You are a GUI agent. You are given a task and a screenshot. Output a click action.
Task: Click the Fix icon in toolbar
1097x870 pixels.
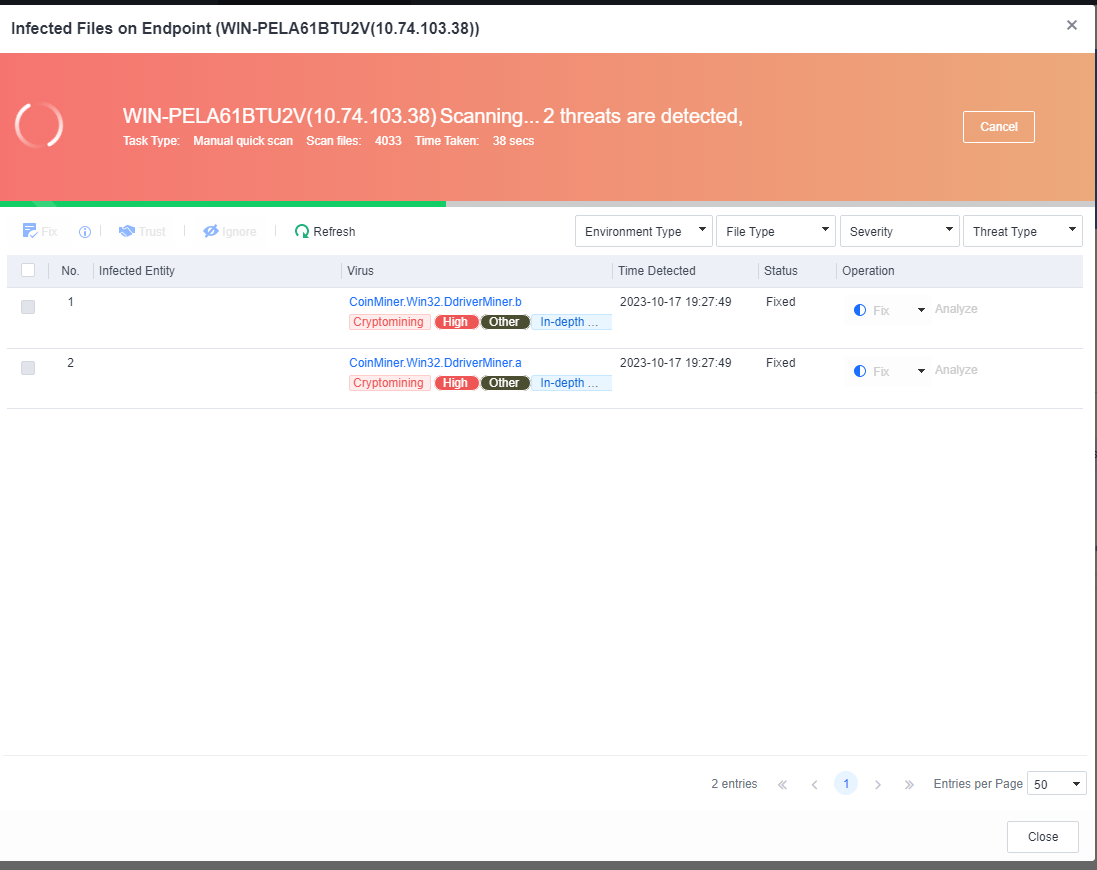(x=30, y=231)
